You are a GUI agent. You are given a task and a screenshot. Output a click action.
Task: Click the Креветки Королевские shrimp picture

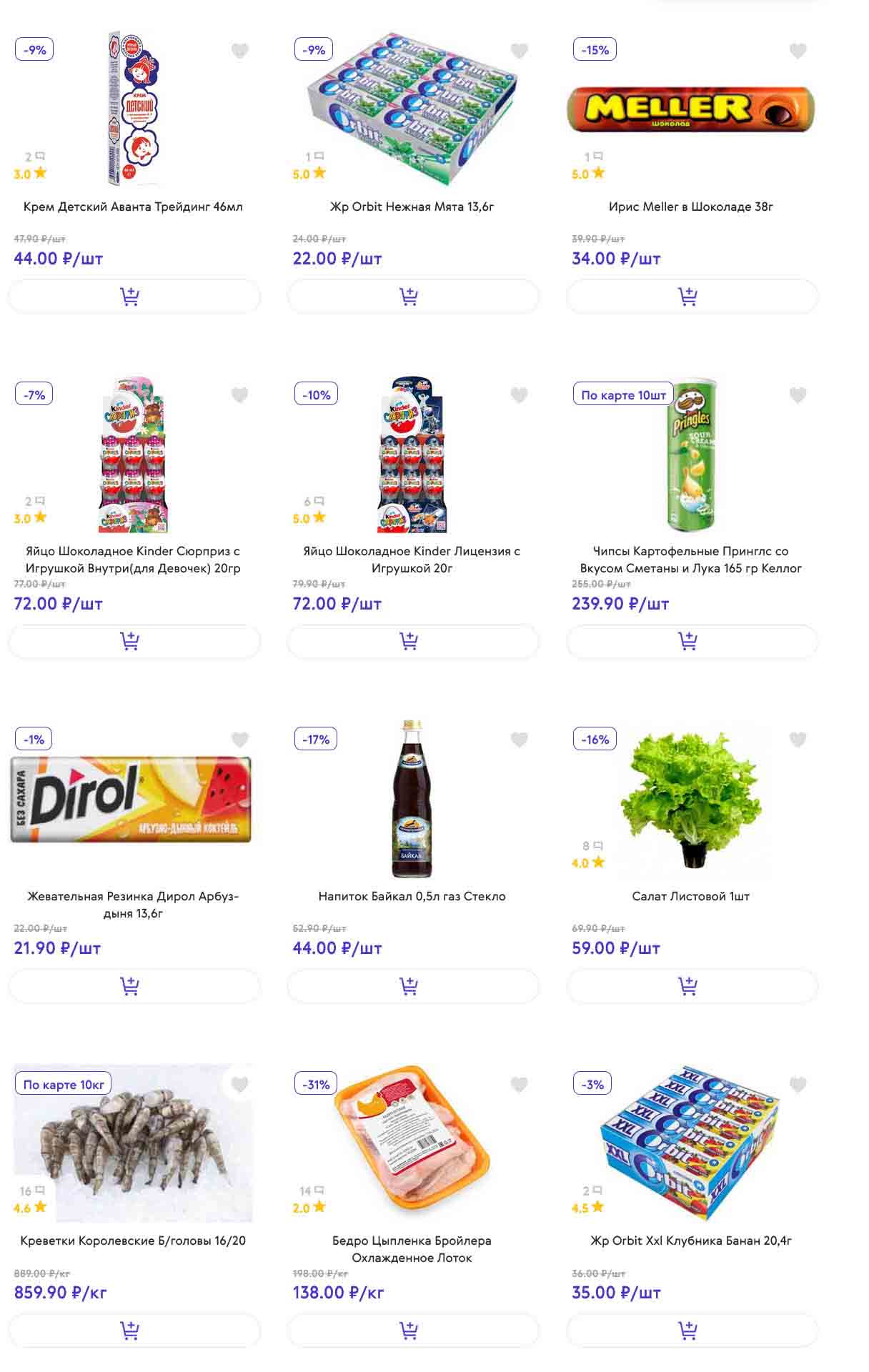click(x=134, y=1143)
